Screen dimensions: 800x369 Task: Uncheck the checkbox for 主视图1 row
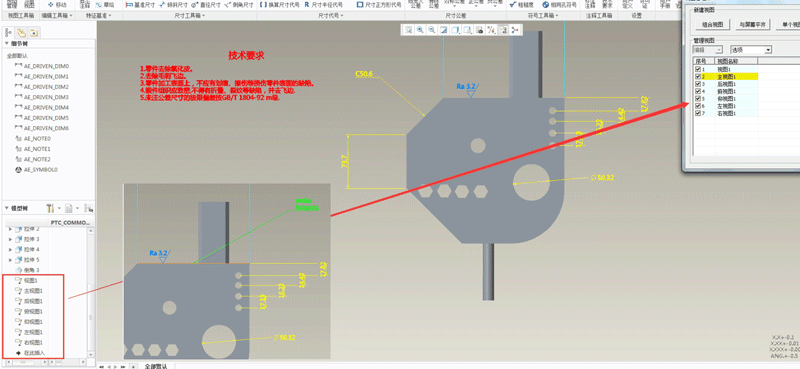pos(697,76)
